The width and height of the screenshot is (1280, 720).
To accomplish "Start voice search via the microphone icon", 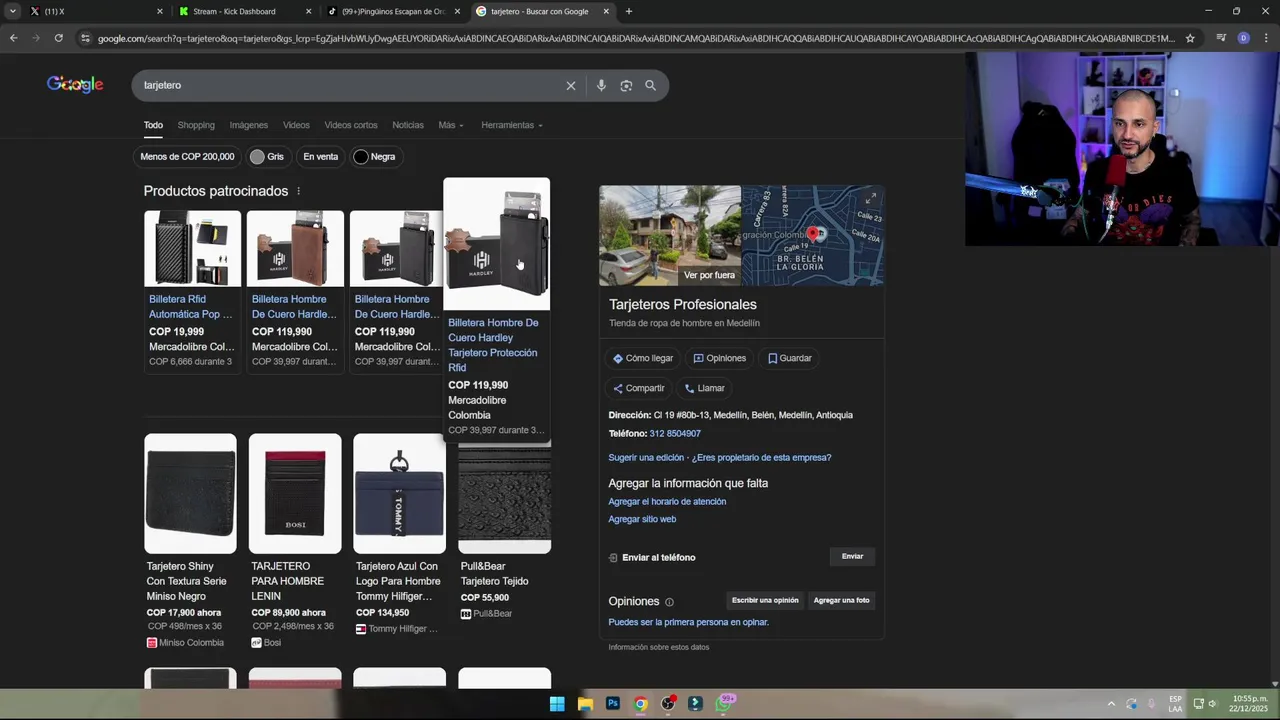I will [x=601, y=86].
